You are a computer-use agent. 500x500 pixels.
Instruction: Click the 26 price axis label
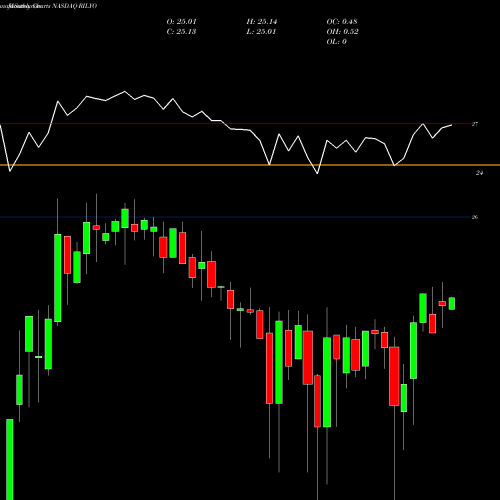pyautogui.click(x=475, y=217)
